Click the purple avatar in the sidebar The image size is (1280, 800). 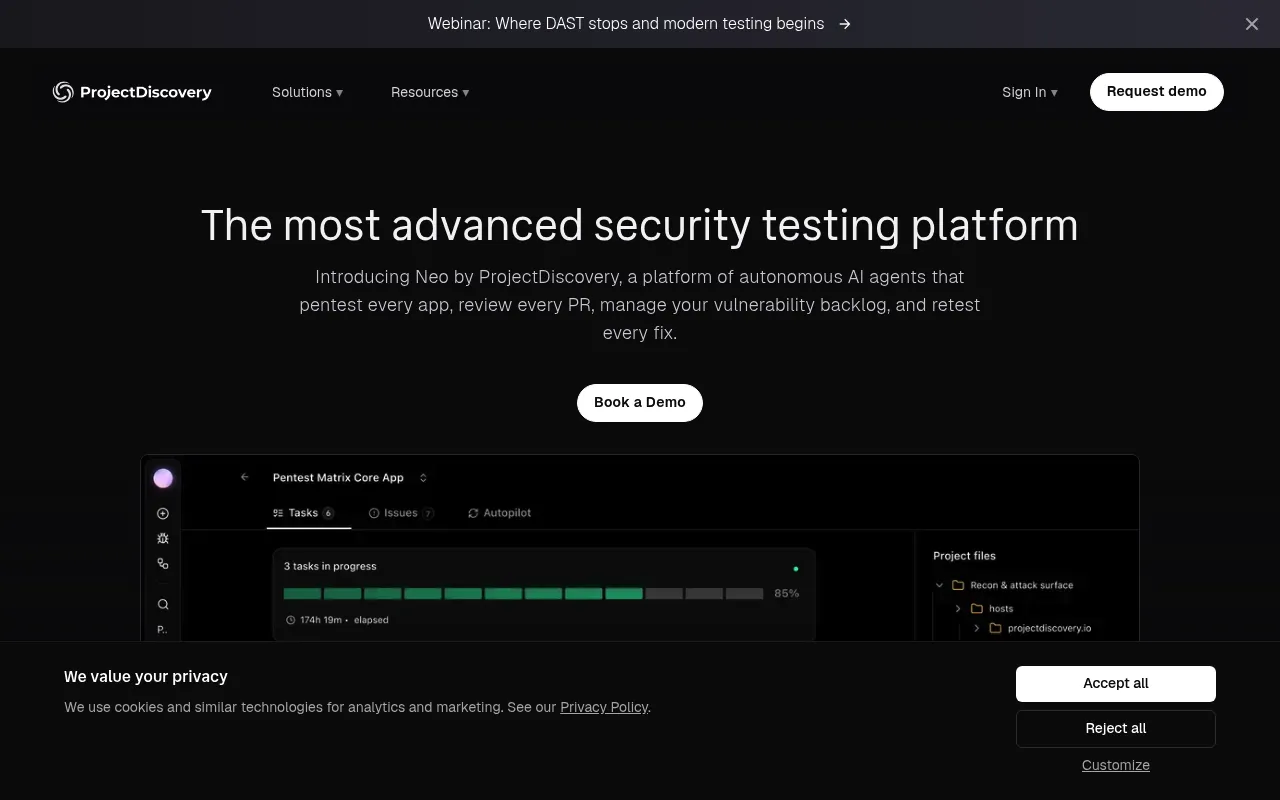(x=163, y=478)
